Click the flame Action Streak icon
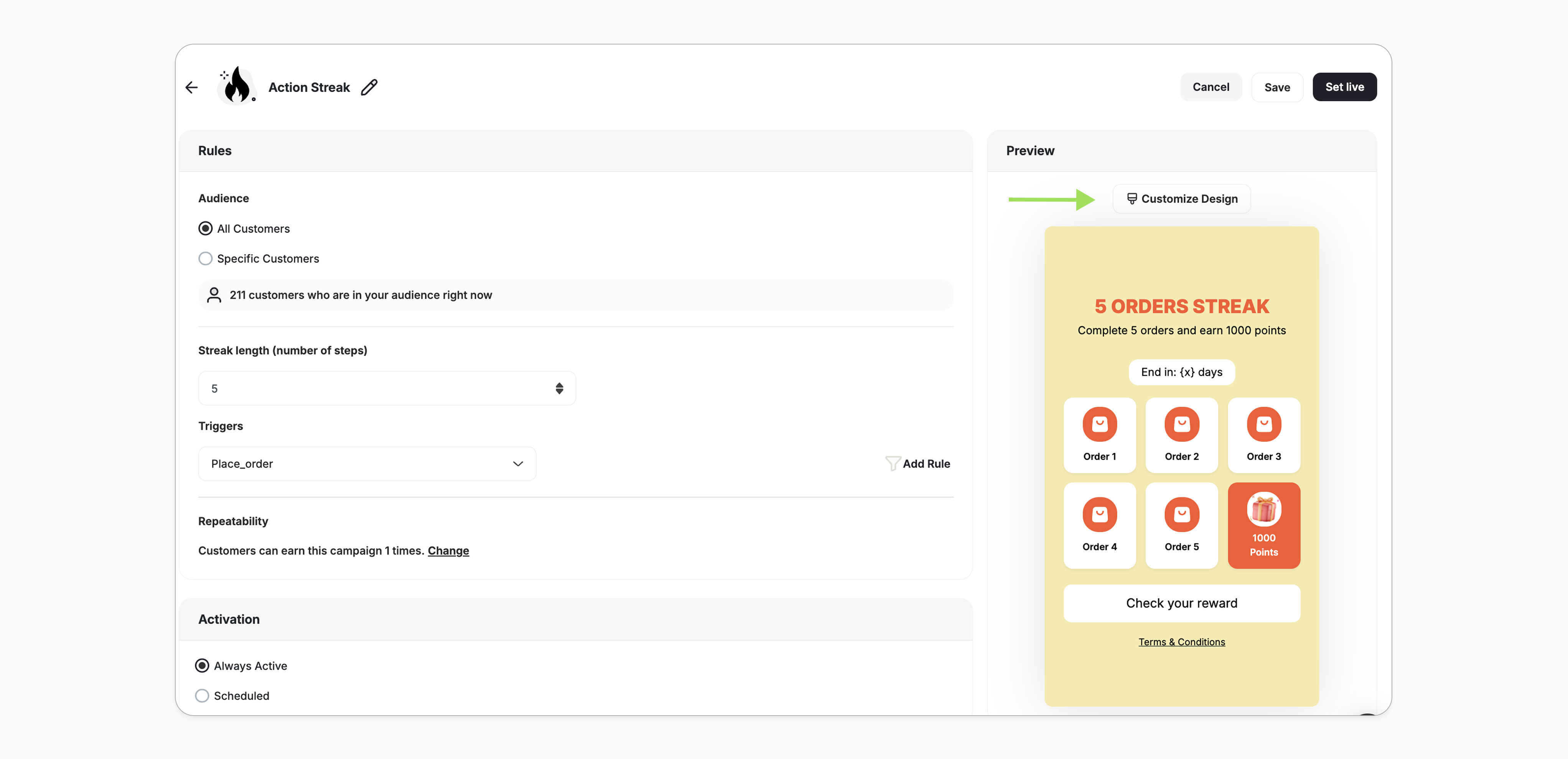1568x759 pixels. (x=237, y=86)
